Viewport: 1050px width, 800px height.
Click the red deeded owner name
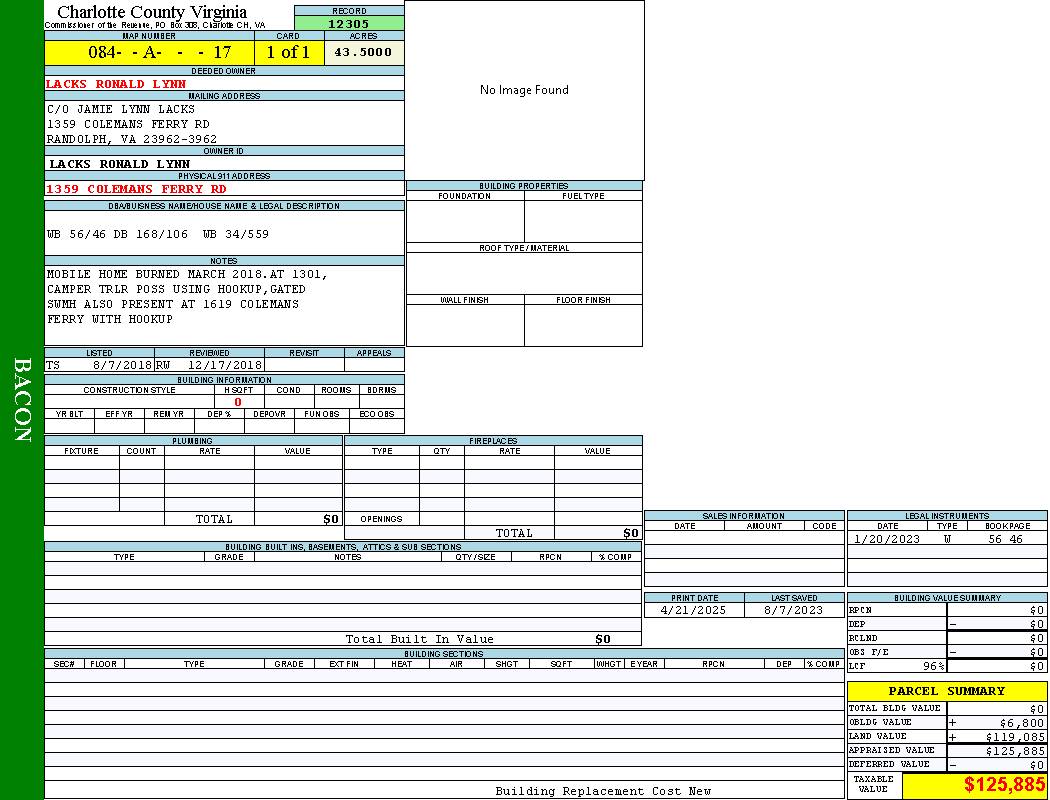(x=116, y=84)
